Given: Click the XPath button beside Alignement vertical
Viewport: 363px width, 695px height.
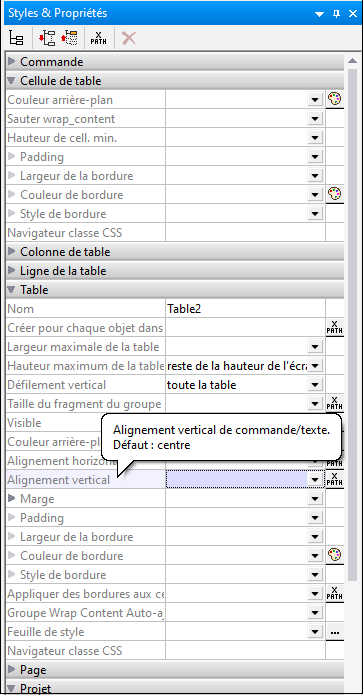Looking at the screenshot, I should coord(335,480).
